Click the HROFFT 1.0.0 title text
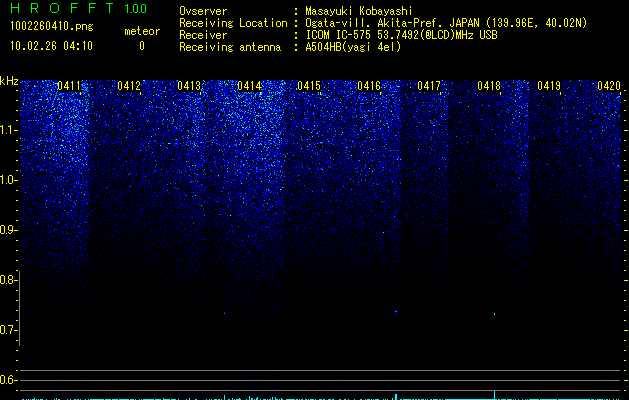This screenshot has width=629, height=400. click(x=79, y=8)
